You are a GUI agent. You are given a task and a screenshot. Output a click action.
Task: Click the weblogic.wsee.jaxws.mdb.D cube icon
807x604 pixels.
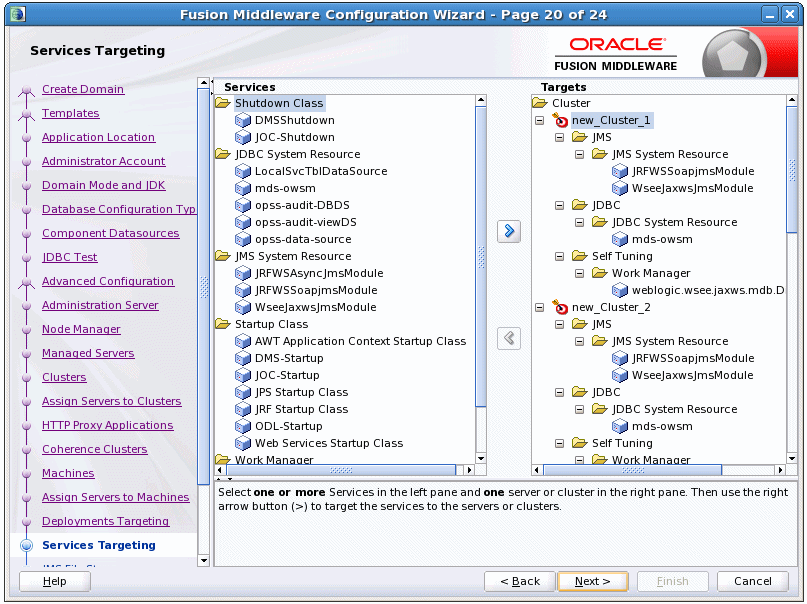point(620,290)
